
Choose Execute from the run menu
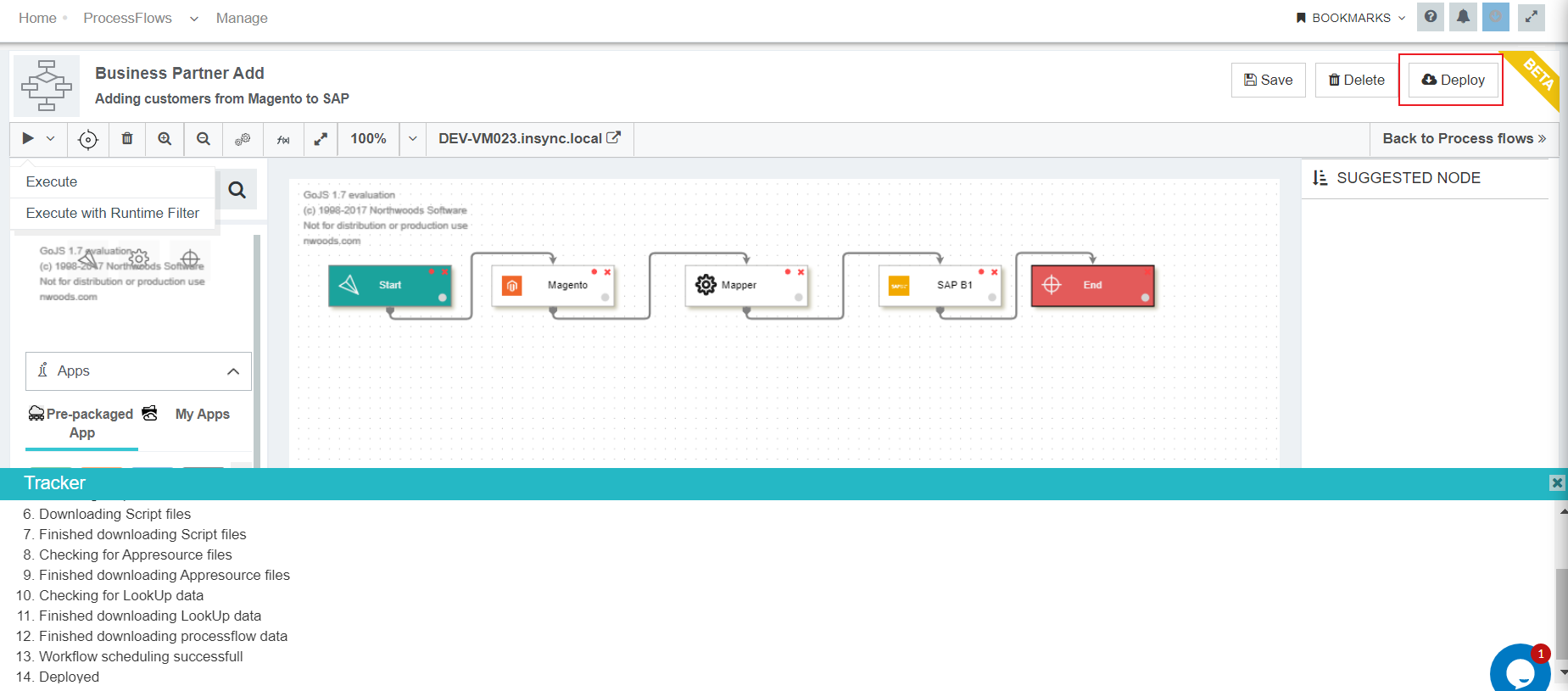pos(52,181)
